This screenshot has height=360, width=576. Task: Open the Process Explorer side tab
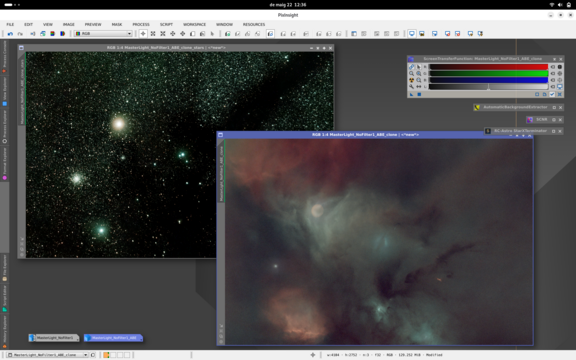[x=4, y=127]
